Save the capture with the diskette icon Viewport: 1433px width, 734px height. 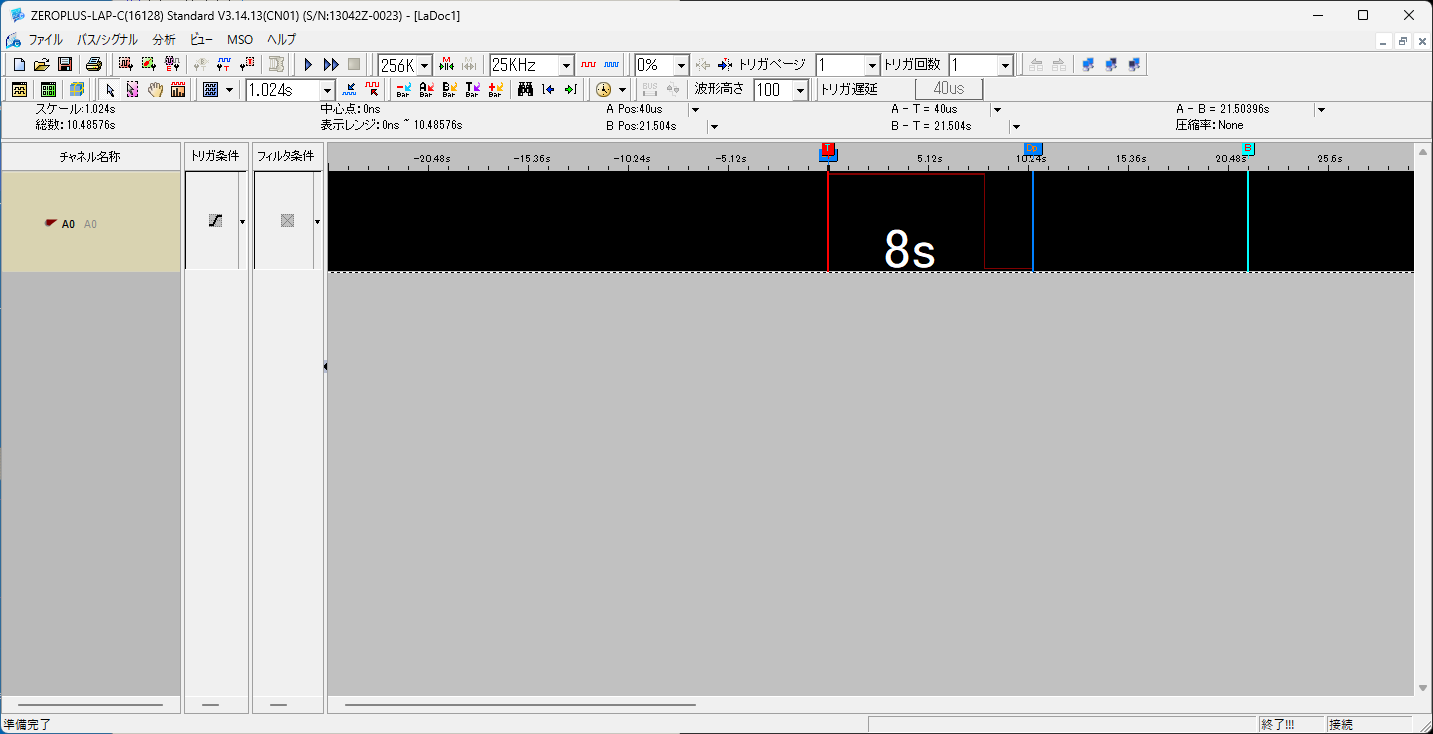tap(64, 64)
